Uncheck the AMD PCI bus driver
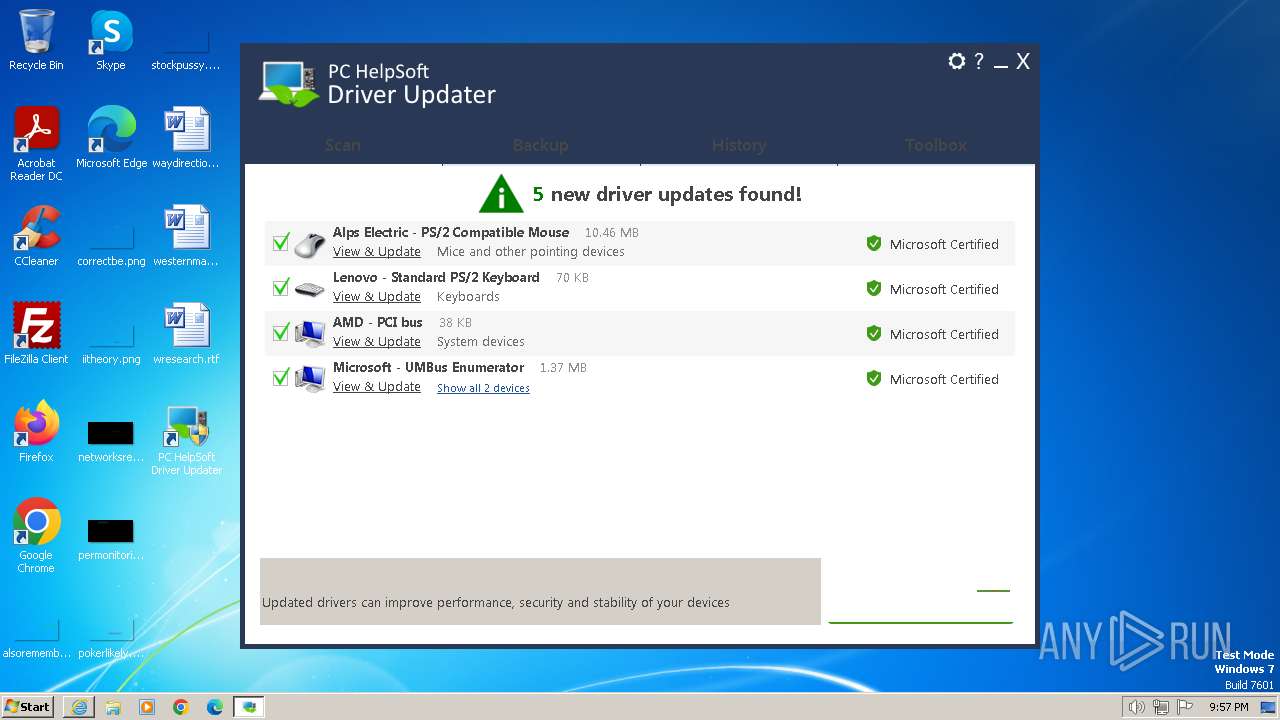The width and height of the screenshot is (1280, 720). [x=281, y=333]
